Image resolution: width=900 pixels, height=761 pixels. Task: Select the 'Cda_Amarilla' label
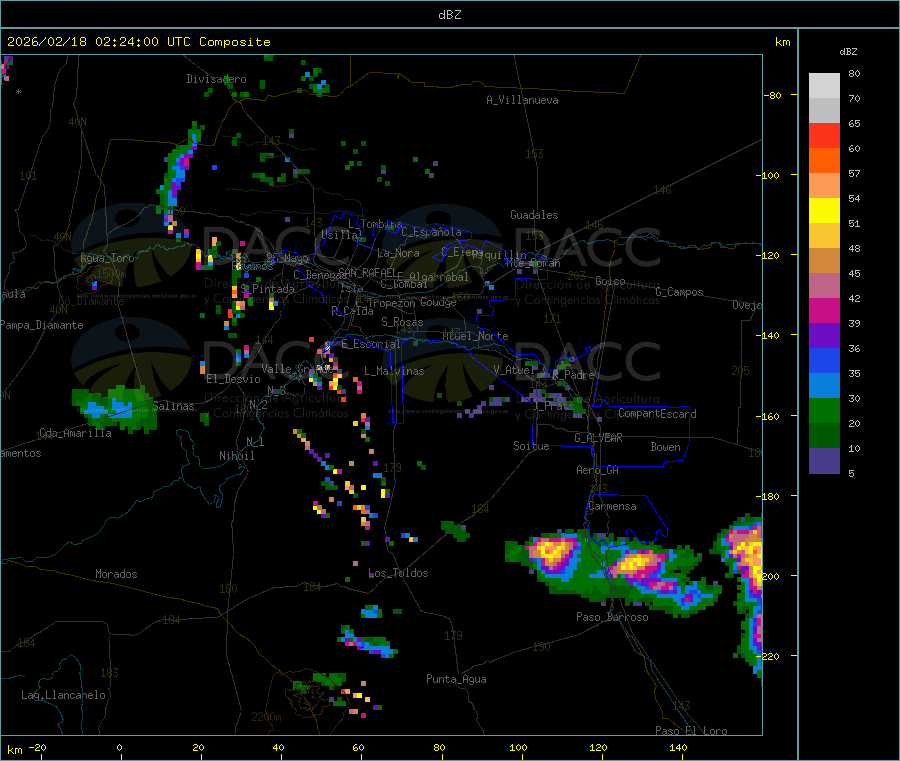coord(76,433)
